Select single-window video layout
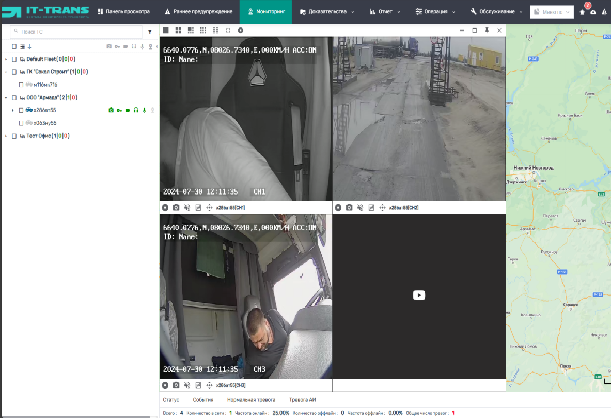The width and height of the screenshot is (612, 419). pyautogui.click(x=165, y=30)
